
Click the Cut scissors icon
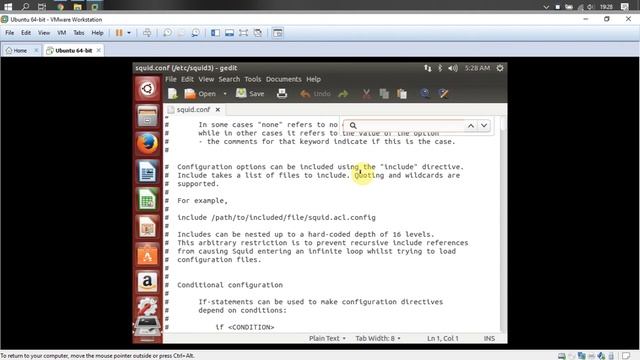367,94
